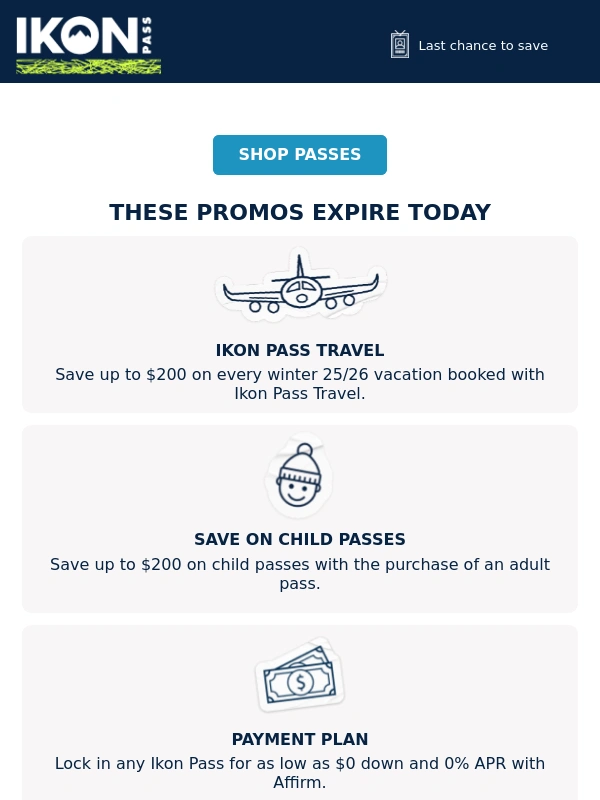Click the Ikon Pass mountain logo

point(76,36)
